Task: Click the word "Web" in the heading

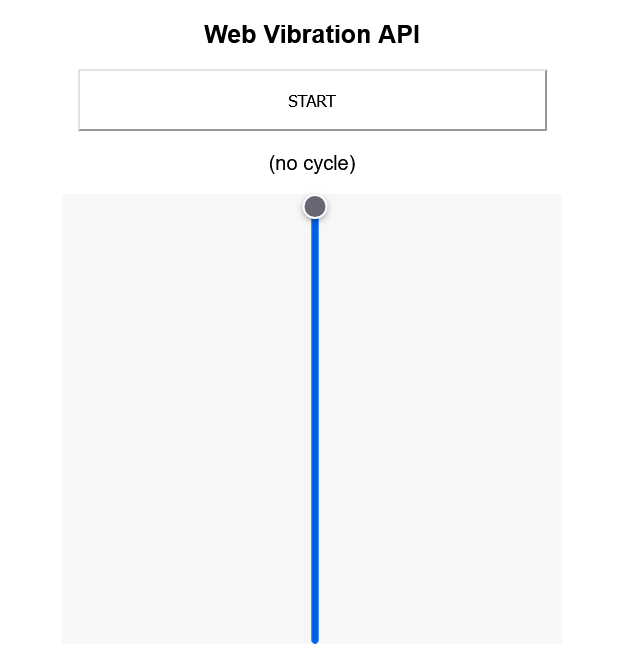Action: tap(227, 34)
